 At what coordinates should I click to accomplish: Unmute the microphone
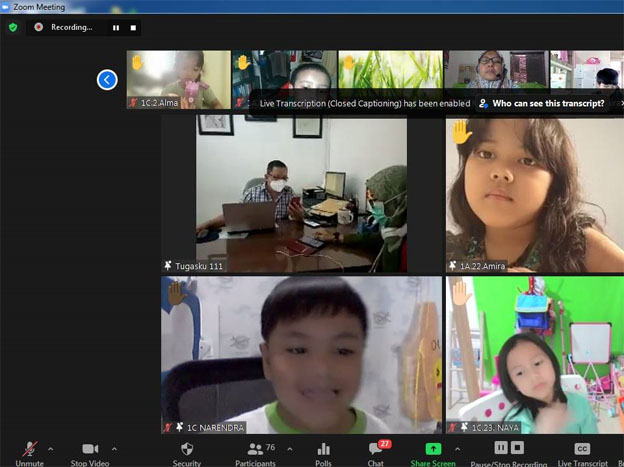[x=29, y=450]
